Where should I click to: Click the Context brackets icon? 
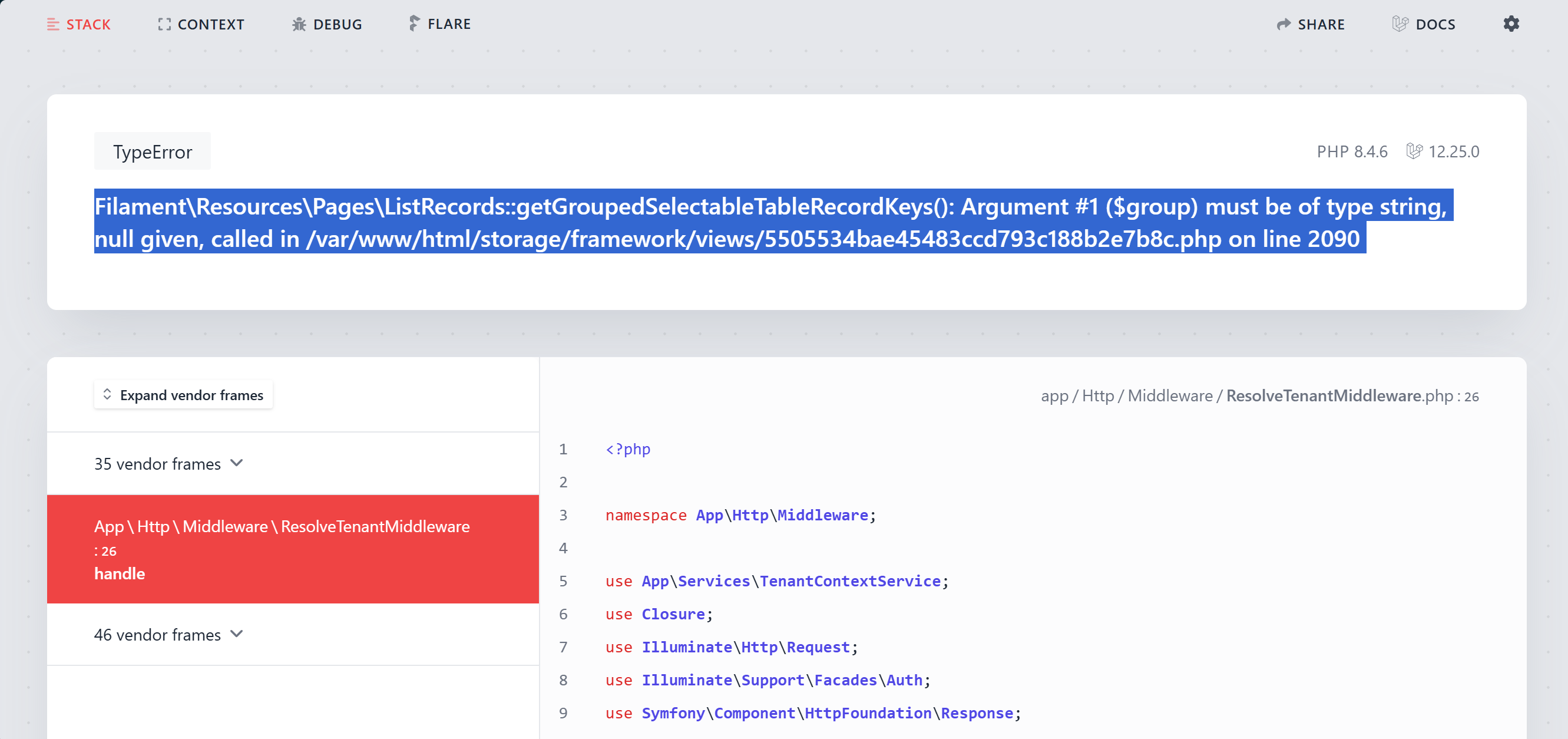pos(164,24)
